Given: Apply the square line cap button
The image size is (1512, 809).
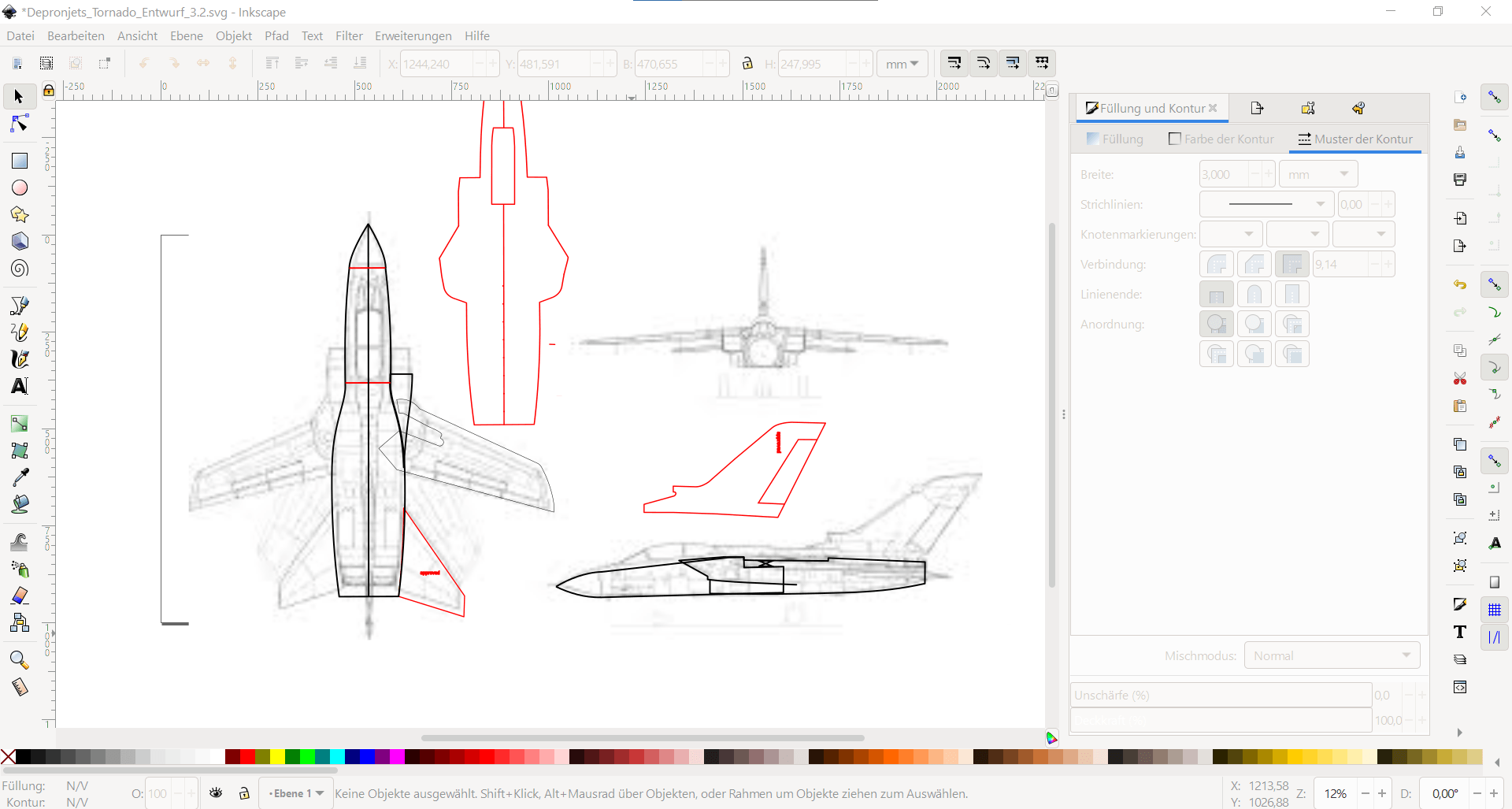Looking at the screenshot, I should pos(1292,294).
